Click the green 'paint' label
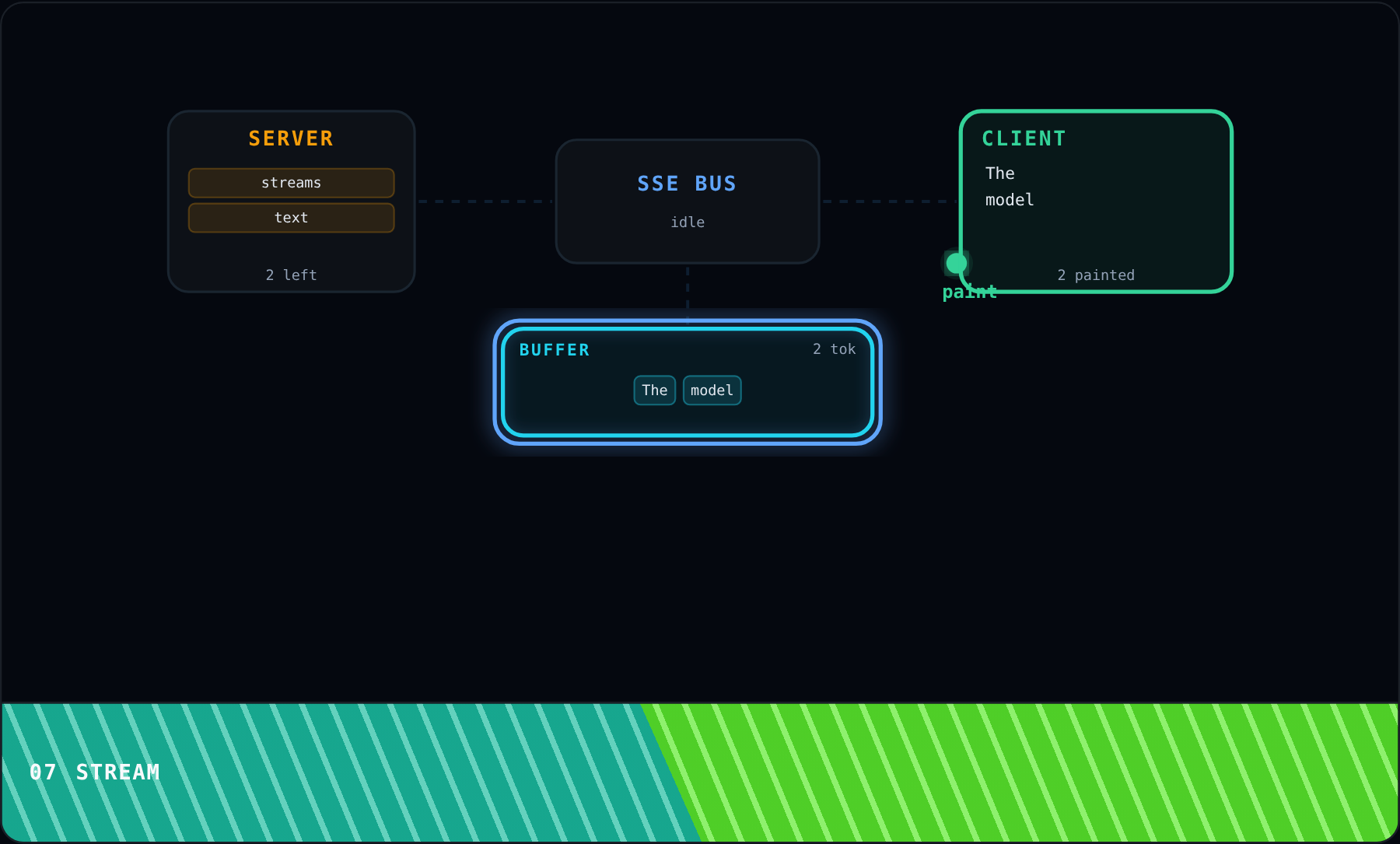1400x844 pixels. pos(969,292)
